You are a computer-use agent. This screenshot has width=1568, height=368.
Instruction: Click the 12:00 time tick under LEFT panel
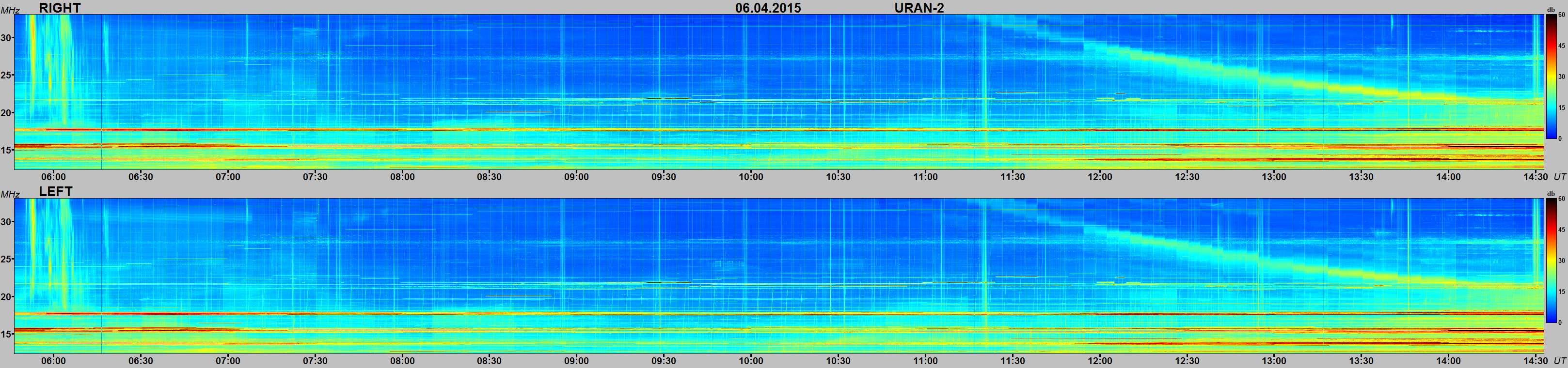[x=1099, y=361]
